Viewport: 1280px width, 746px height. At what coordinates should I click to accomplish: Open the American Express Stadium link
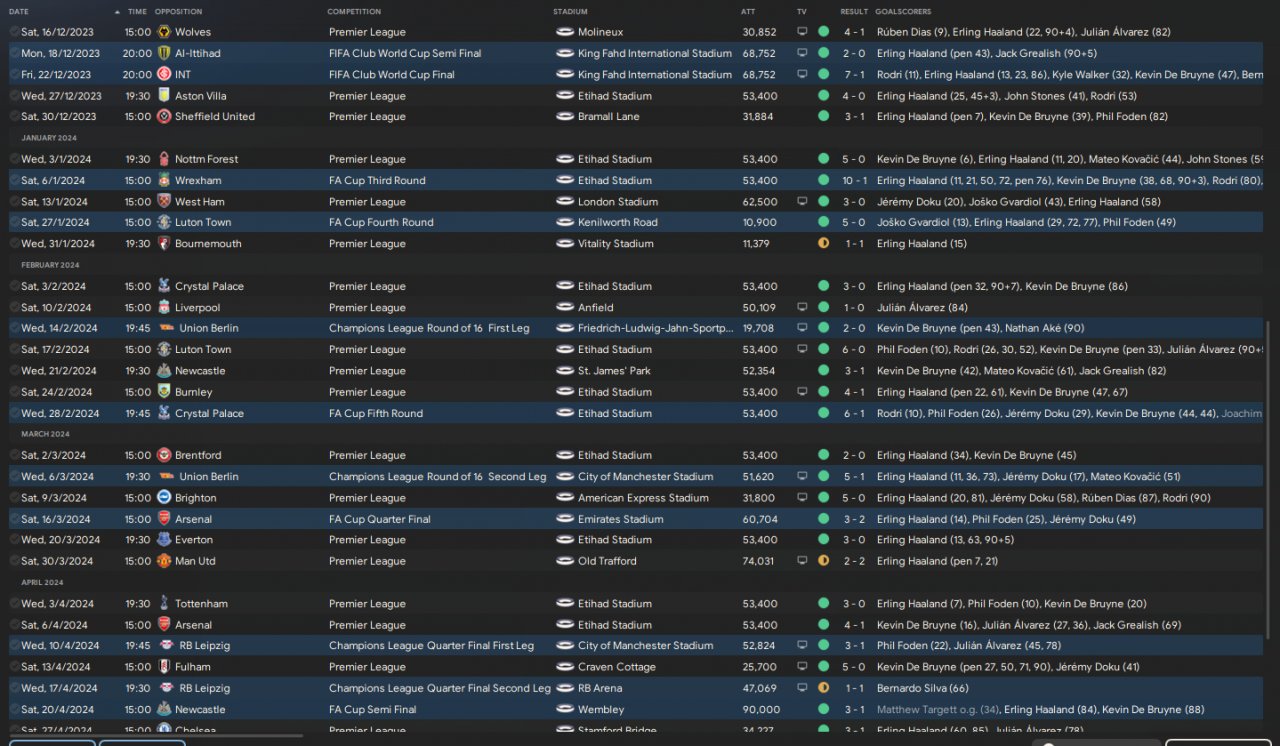pyautogui.click(x=643, y=497)
